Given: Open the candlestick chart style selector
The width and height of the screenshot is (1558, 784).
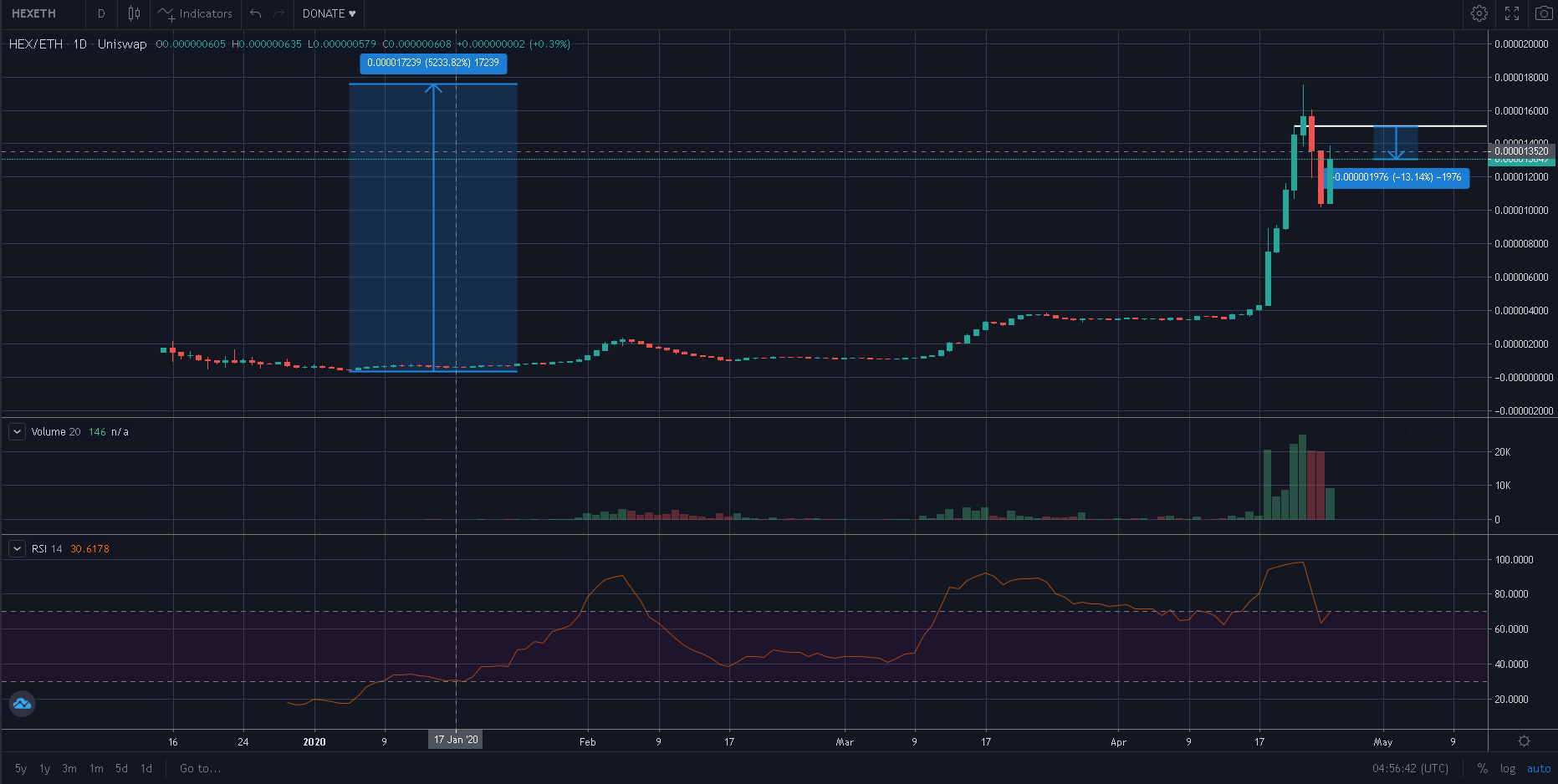Looking at the screenshot, I should [x=134, y=13].
